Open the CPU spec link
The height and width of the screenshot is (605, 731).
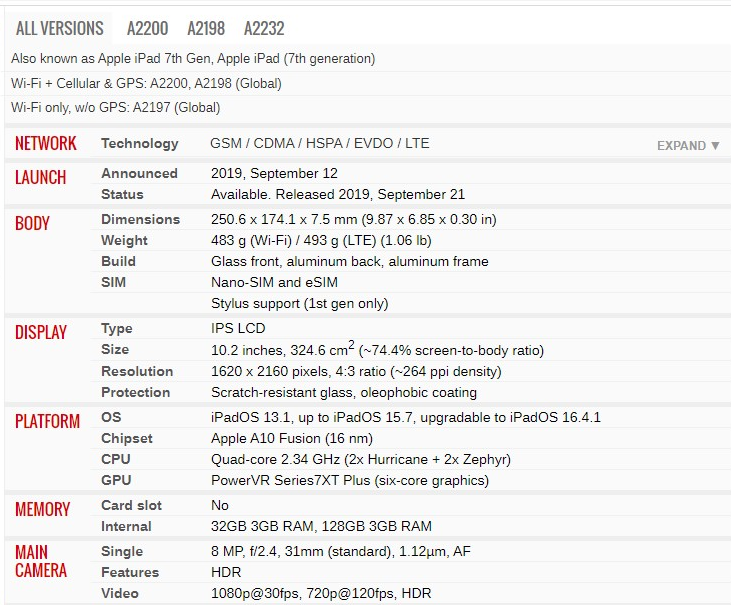(116, 460)
